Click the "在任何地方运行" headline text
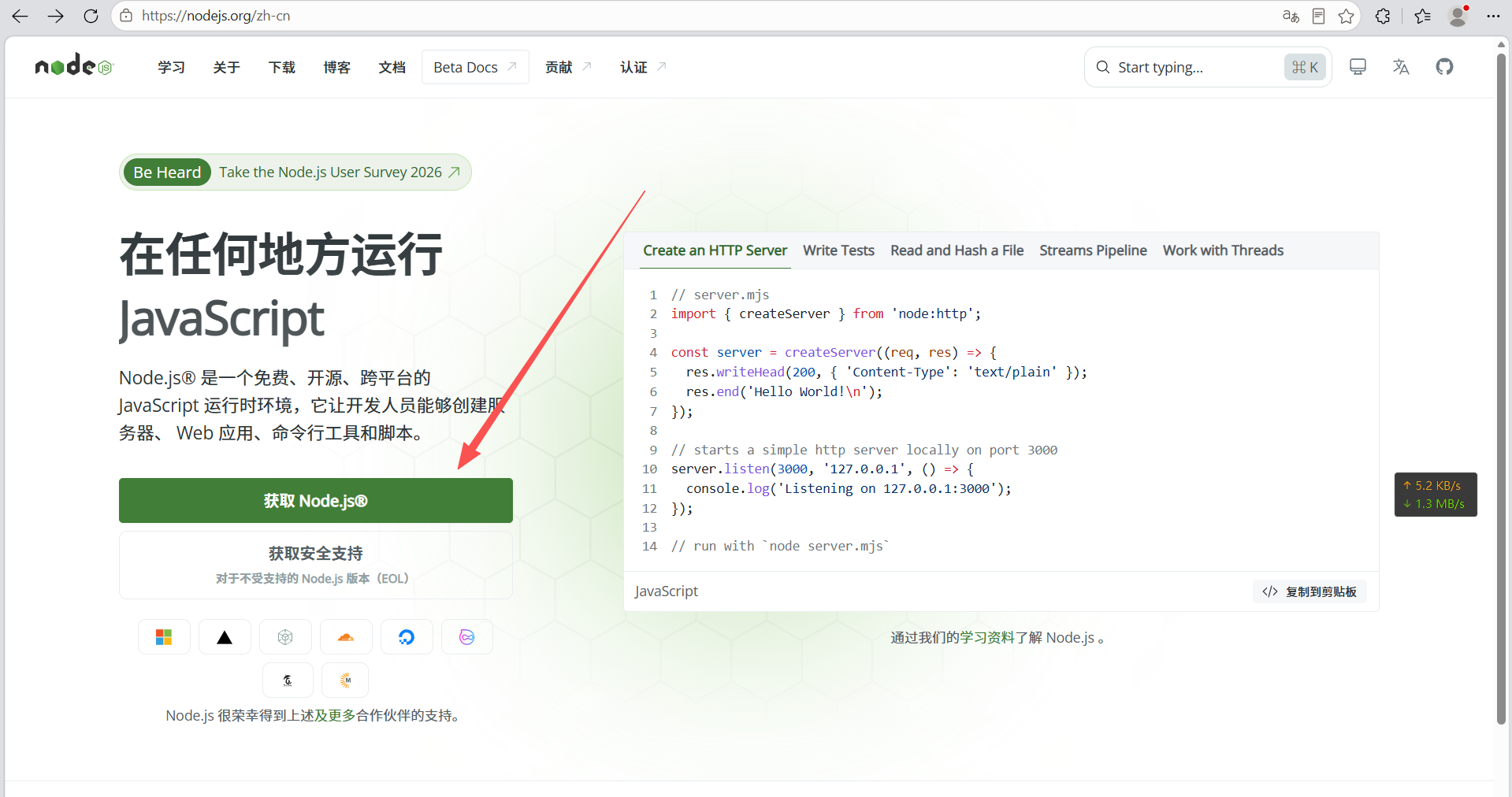This screenshot has height=797, width=1512. tap(280, 254)
